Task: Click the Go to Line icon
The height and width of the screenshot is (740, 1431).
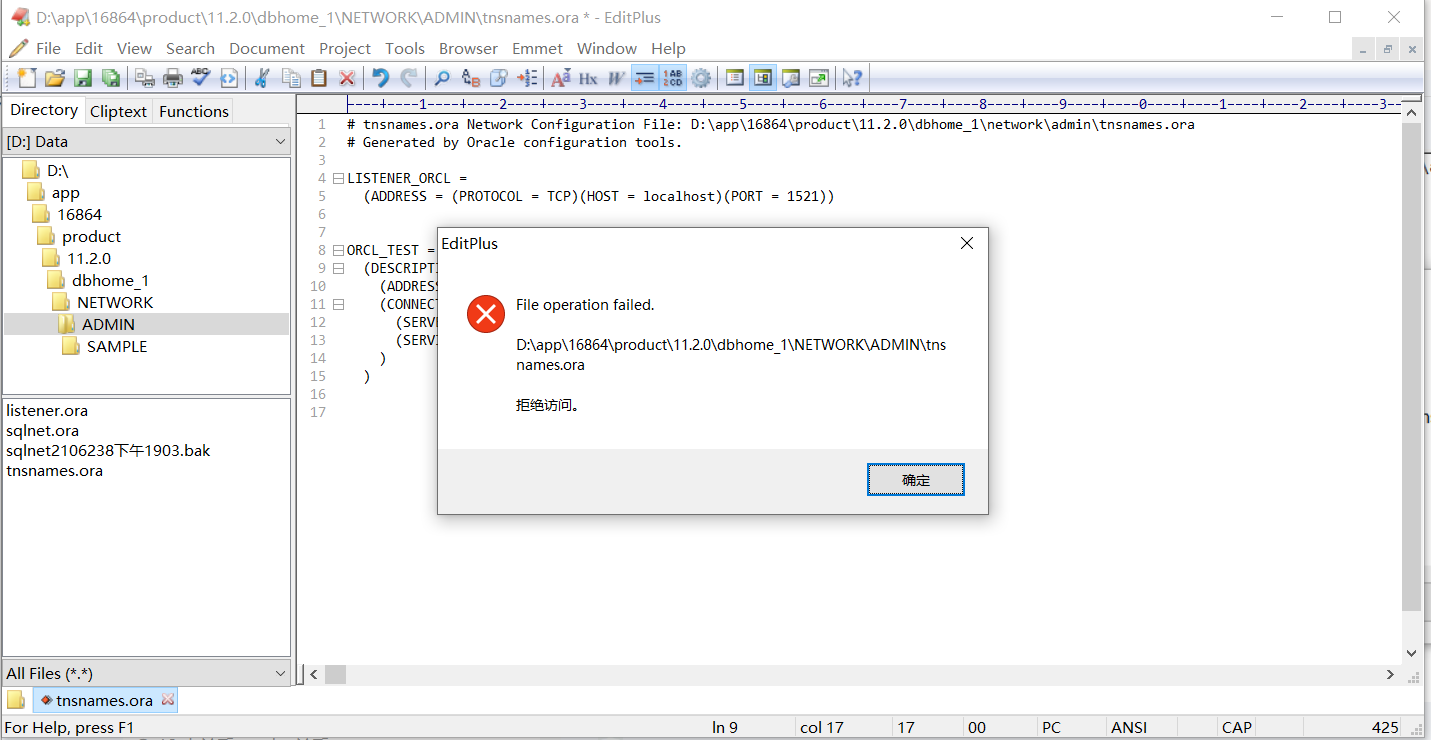Action: [527, 77]
